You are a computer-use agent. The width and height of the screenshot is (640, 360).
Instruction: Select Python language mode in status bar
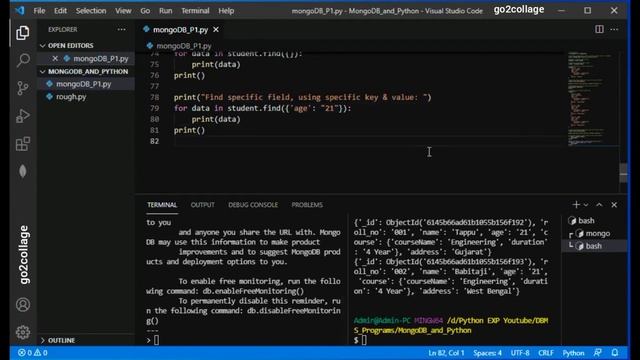click(573, 353)
